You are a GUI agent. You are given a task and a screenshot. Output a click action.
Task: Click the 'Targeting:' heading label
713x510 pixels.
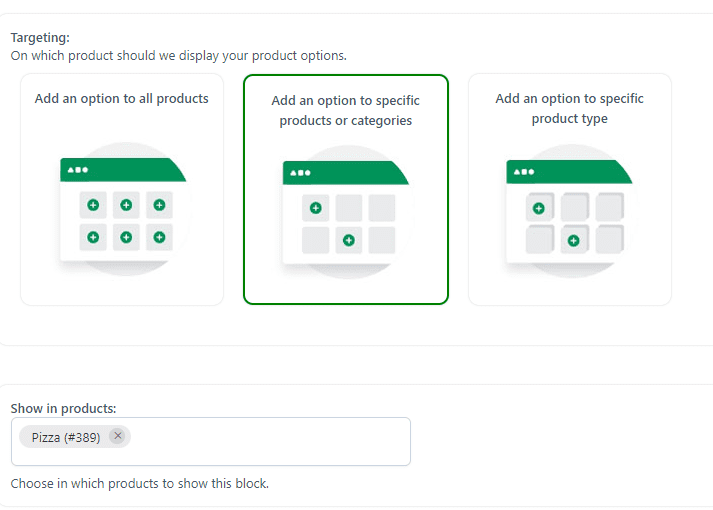(x=40, y=37)
